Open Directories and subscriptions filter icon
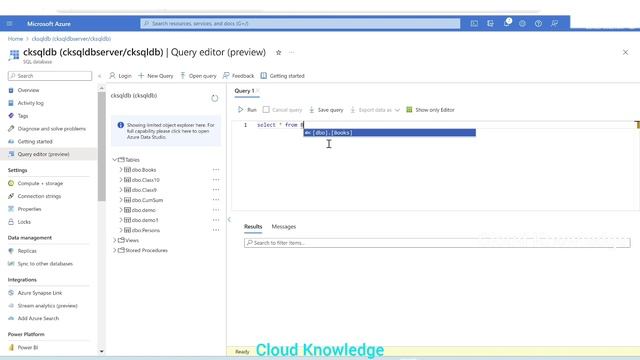Screen dimensions: 640x360 490,24
